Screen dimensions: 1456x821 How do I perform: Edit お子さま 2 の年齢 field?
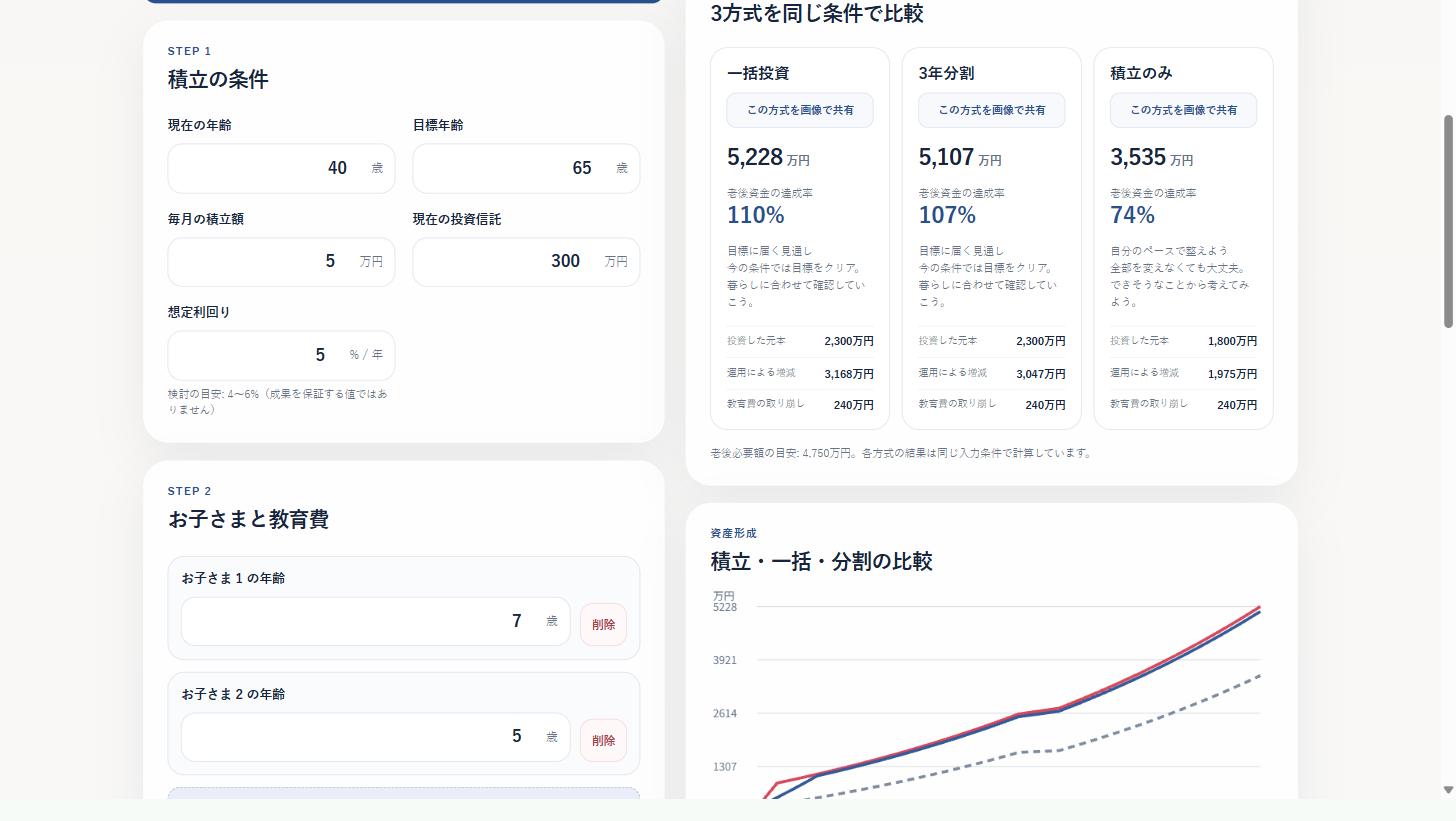pyautogui.click(x=375, y=737)
